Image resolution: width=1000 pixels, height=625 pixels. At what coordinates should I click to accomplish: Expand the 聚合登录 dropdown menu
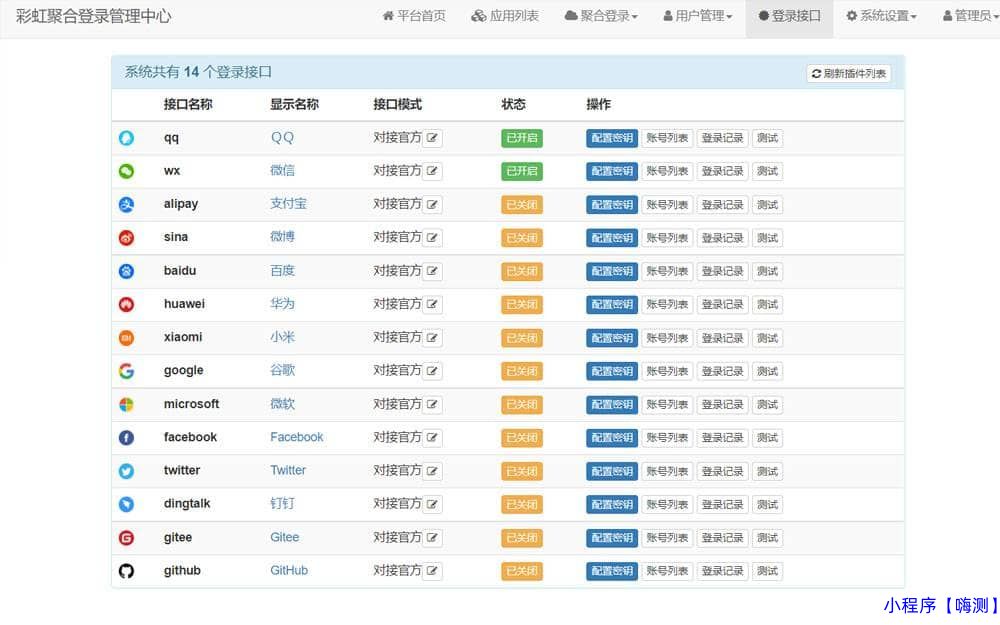[x=601, y=16]
